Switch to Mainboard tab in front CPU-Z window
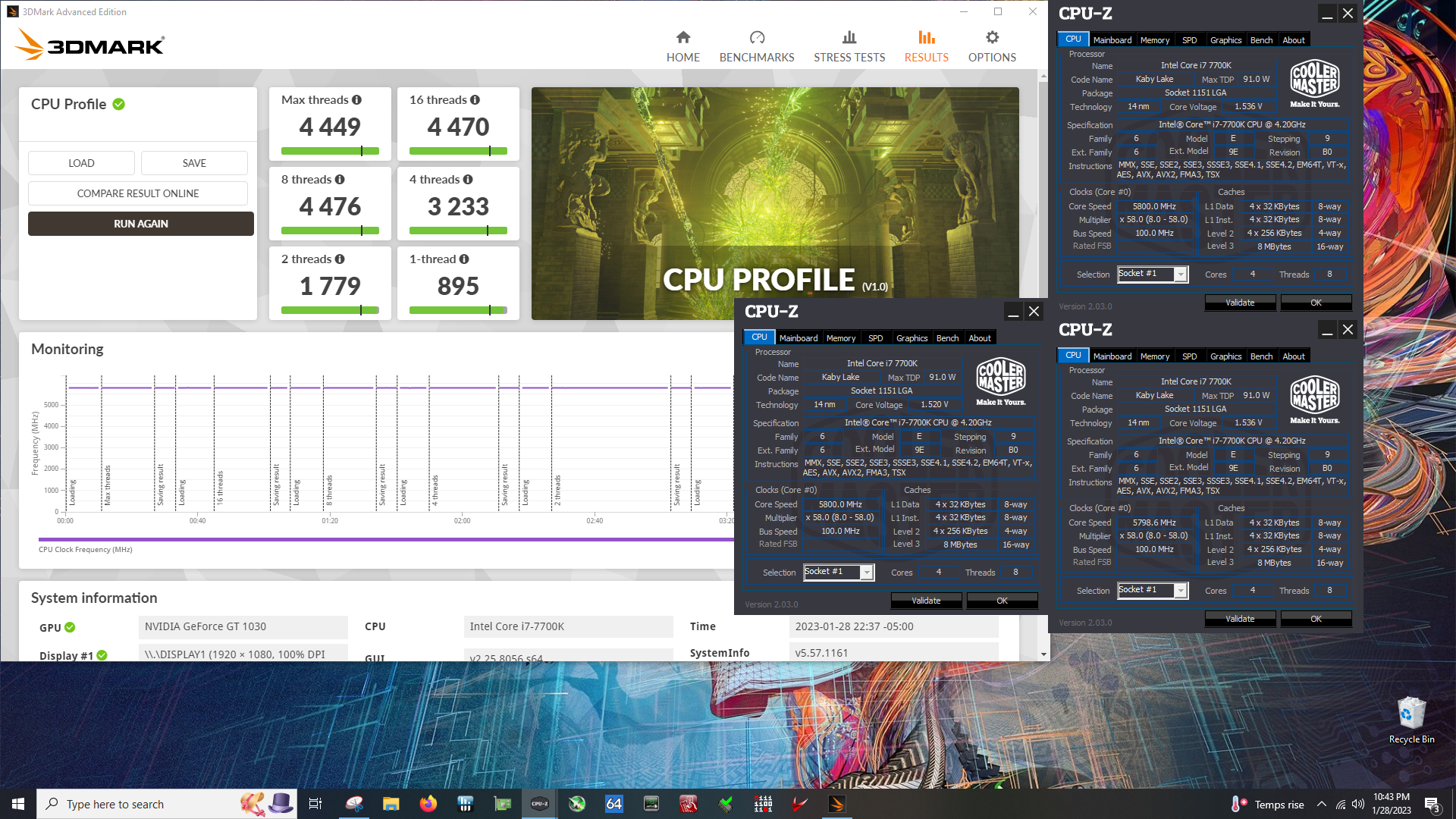This screenshot has width=1456, height=819. [798, 338]
